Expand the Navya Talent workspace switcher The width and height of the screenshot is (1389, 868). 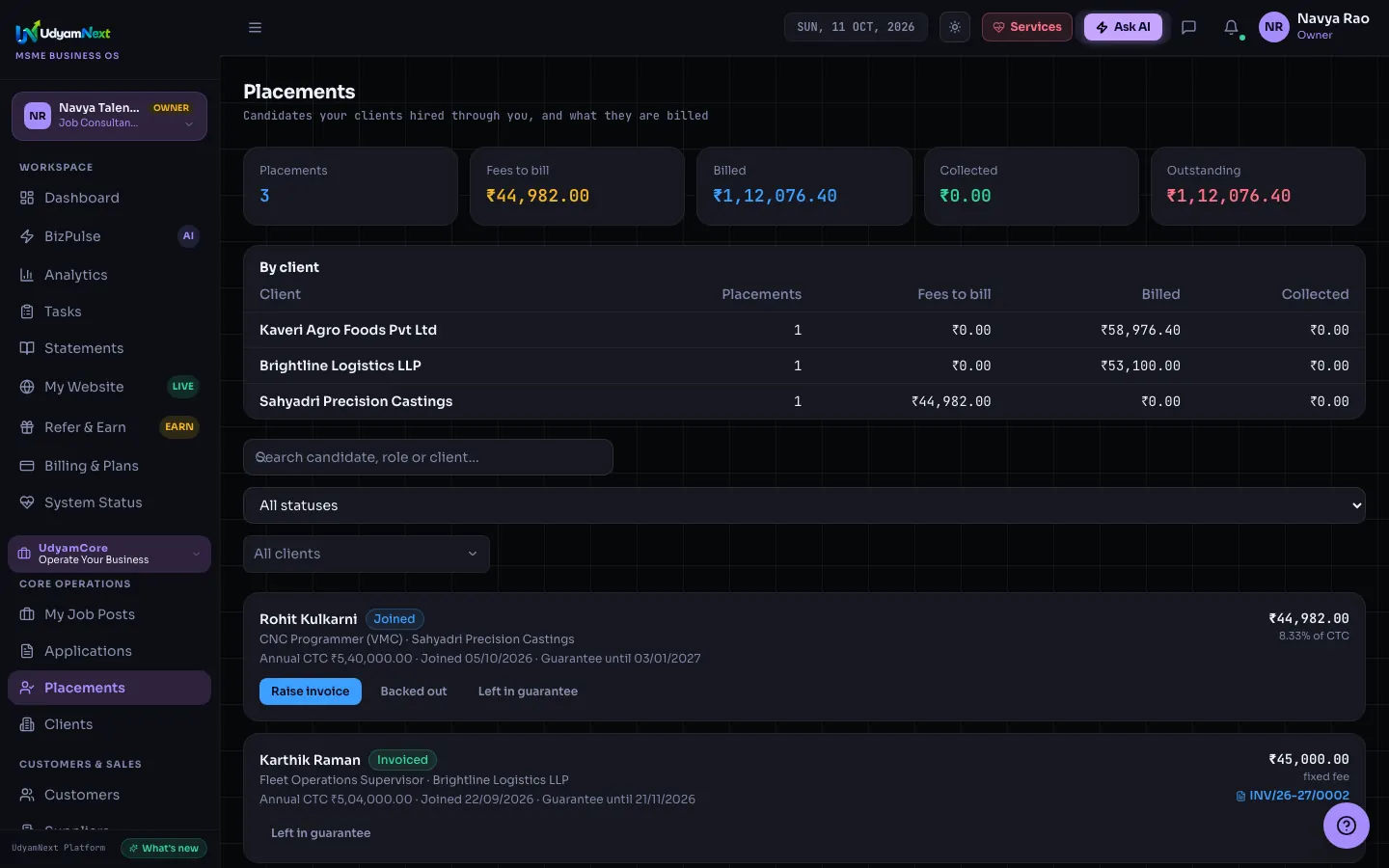[109, 116]
